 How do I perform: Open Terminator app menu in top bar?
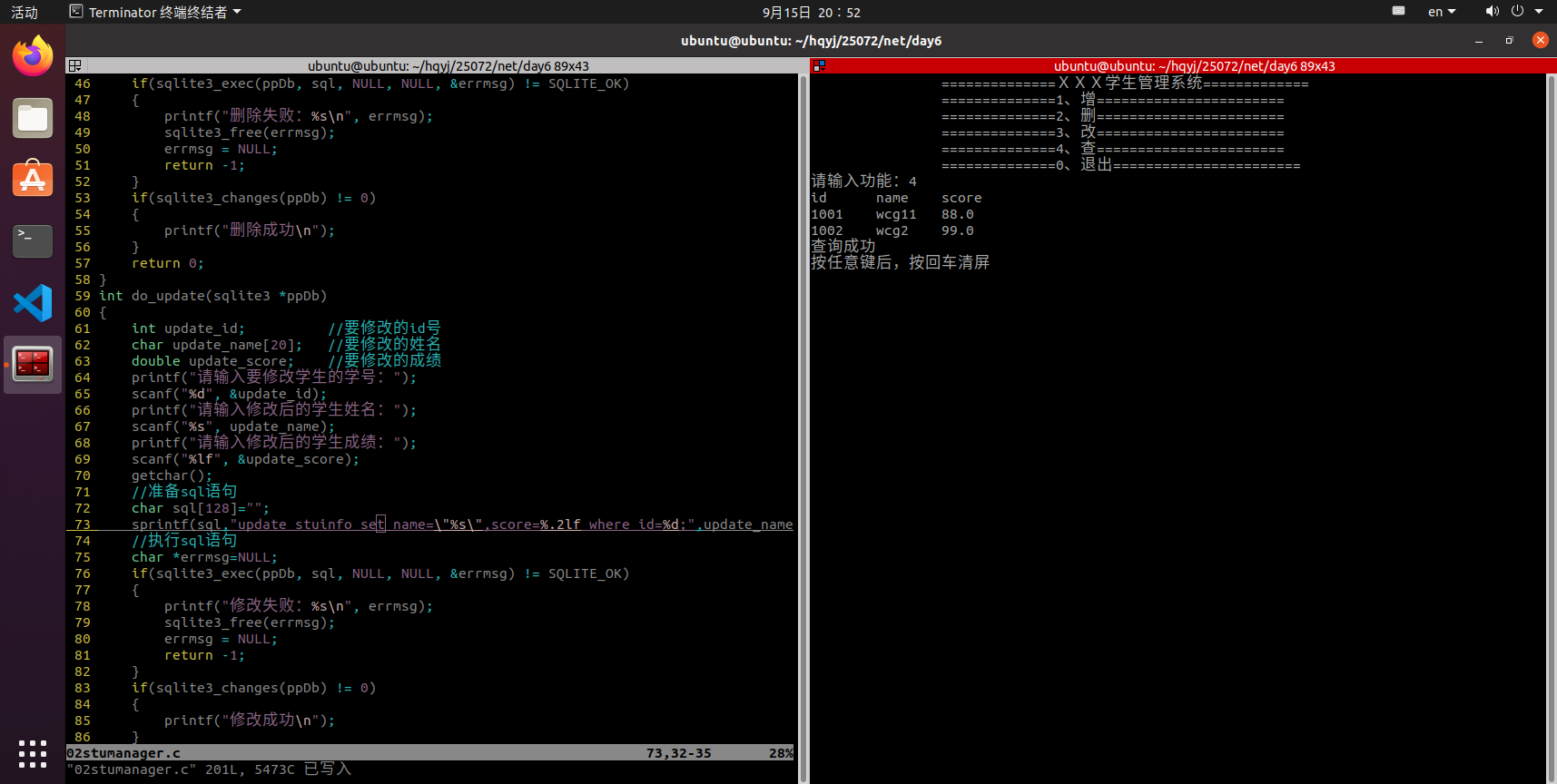tap(155, 12)
